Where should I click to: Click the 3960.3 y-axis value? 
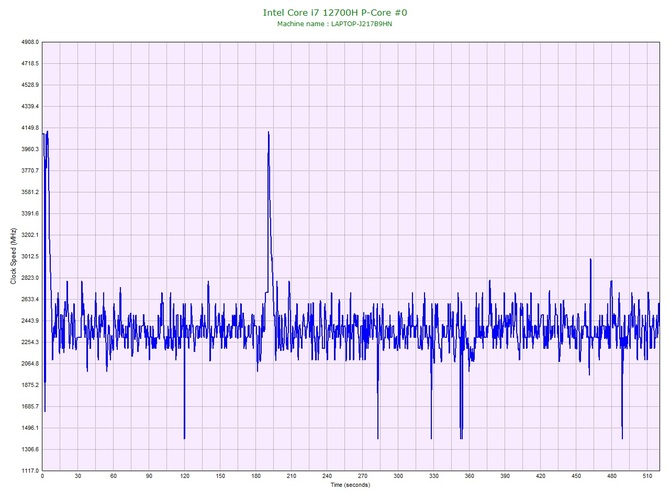point(30,150)
